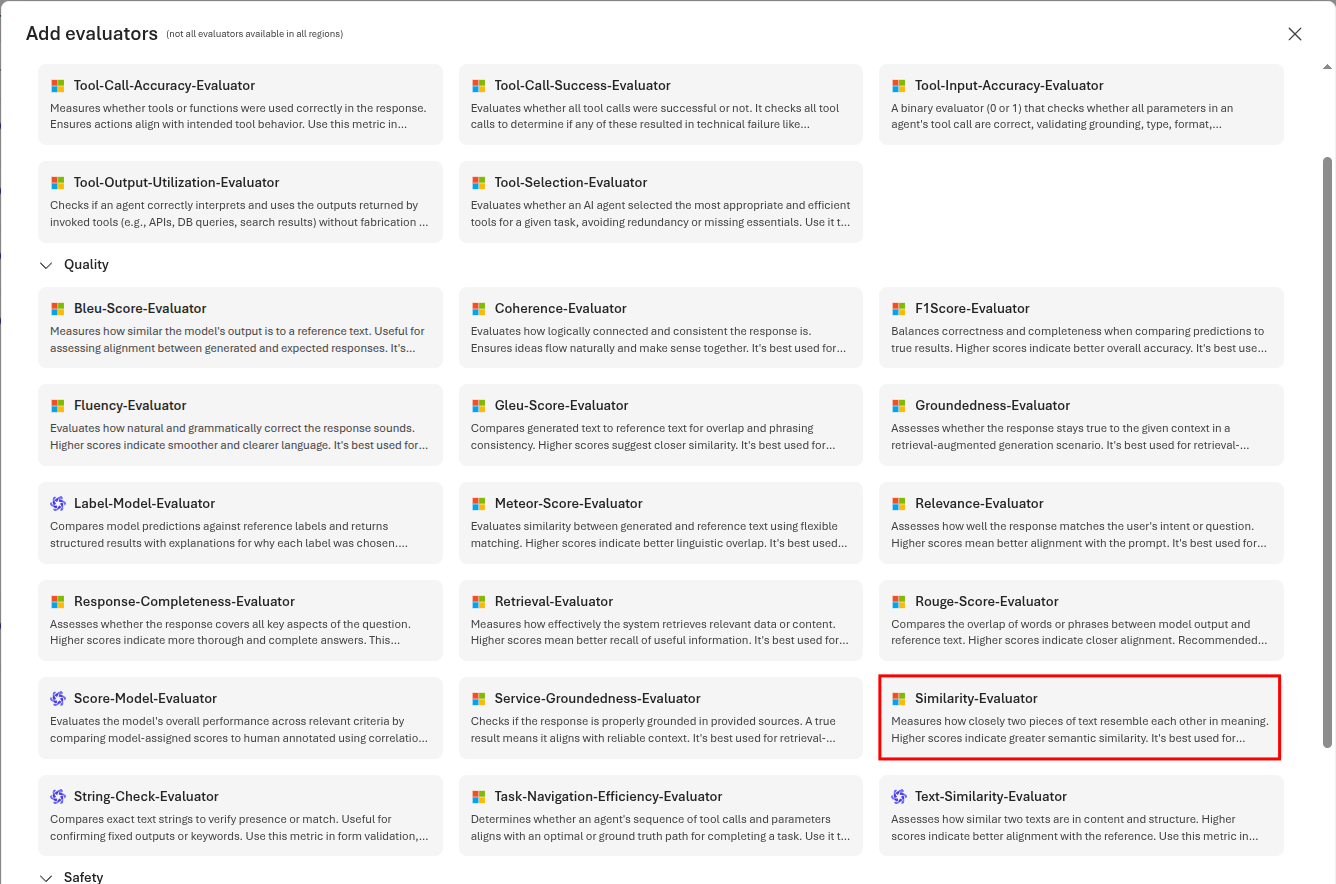Collapse the Quality section
The width and height of the screenshot is (1336, 884).
point(46,265)
